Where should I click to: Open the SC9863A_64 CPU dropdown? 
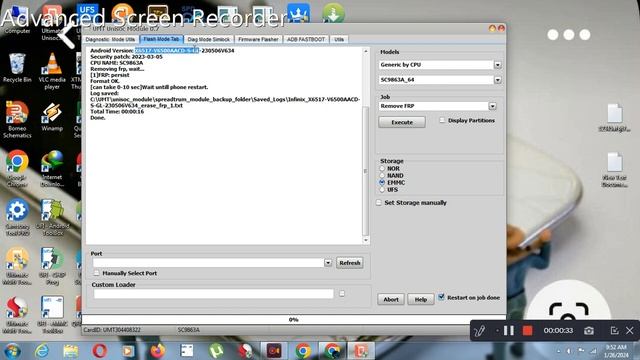click(498, 80)
